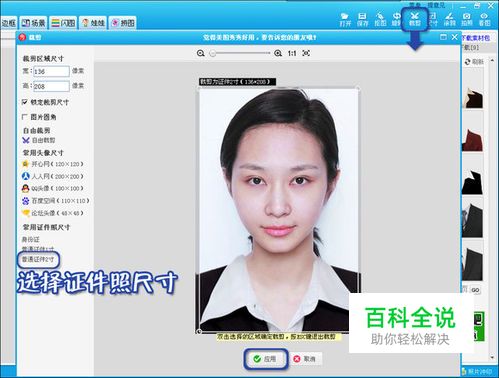Viewport: 499px width, 378px height.
Task: Click the 应用 apply button
Action: [266, 359]
